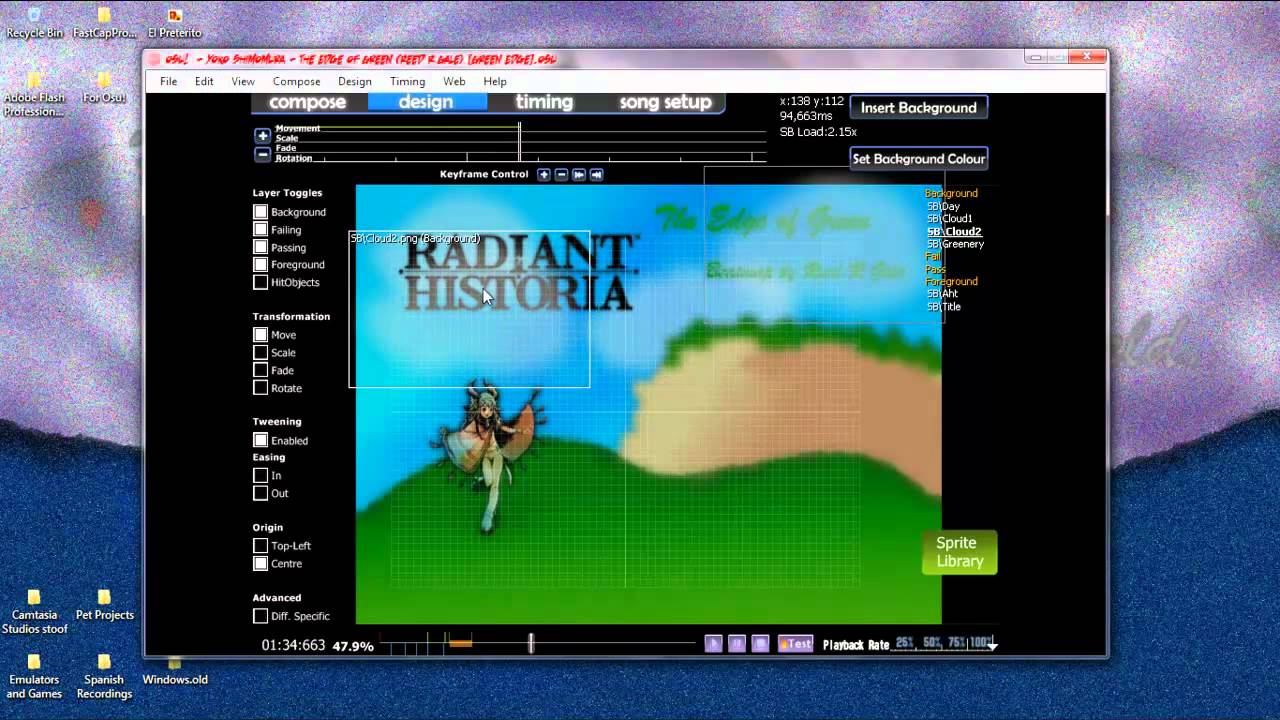1280x720 pixels.
Task: Click the Set Background Colour button
Action: [919, 159]
